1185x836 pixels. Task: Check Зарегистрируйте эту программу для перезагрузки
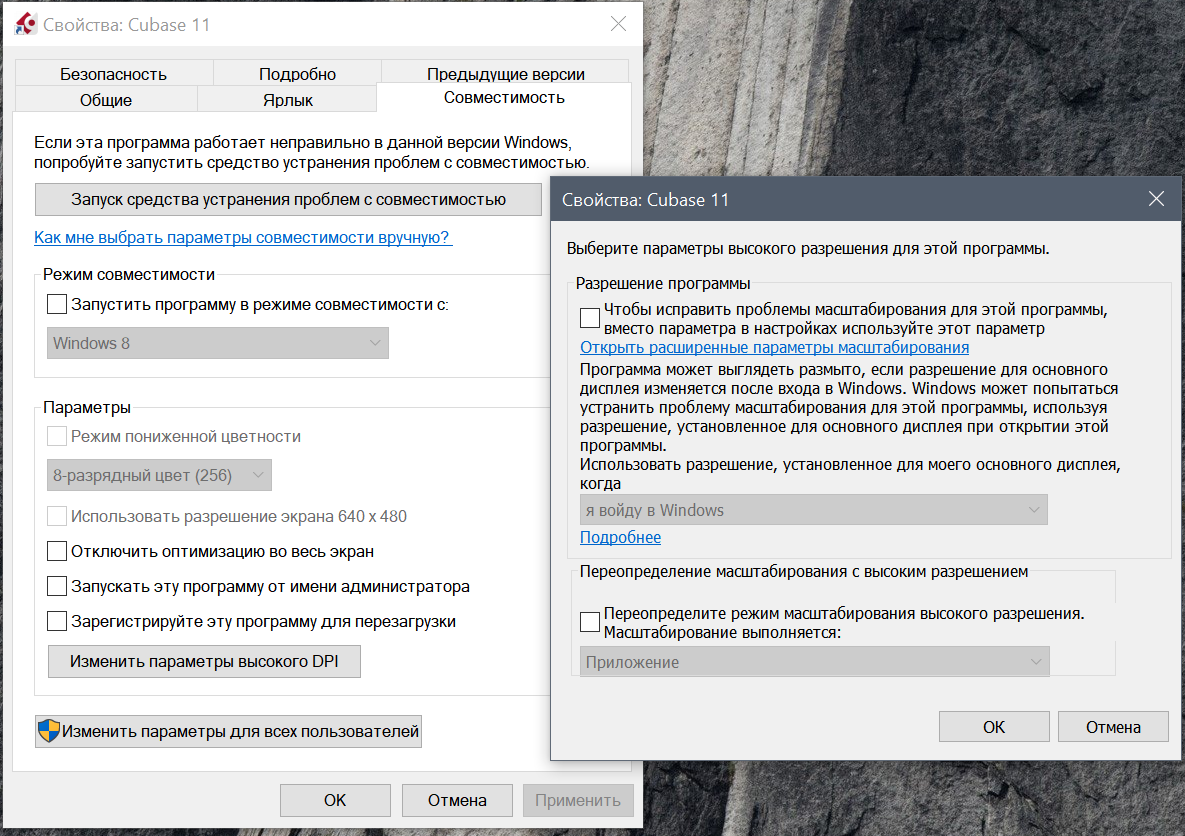57,621
